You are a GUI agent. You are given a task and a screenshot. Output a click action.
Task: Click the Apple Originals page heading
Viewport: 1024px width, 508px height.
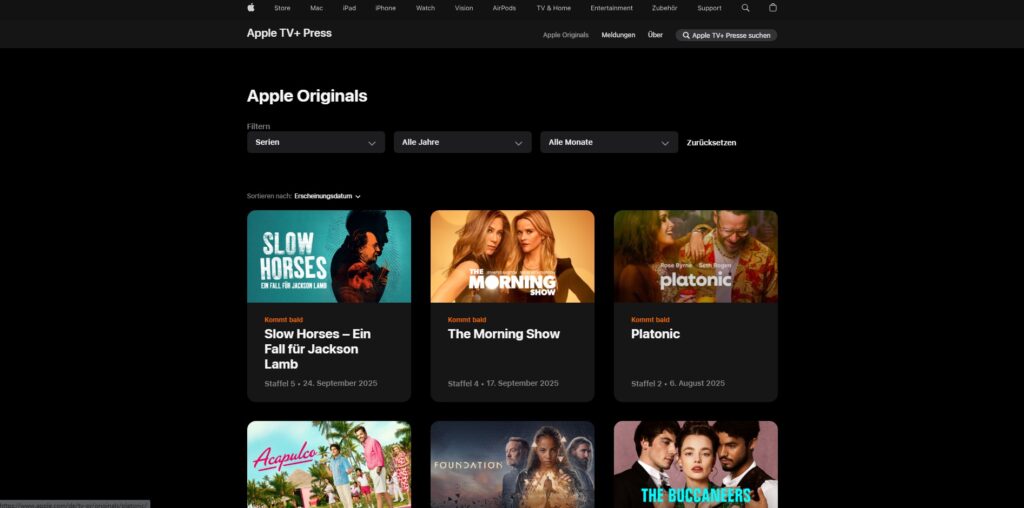click(x=307, y=96)
